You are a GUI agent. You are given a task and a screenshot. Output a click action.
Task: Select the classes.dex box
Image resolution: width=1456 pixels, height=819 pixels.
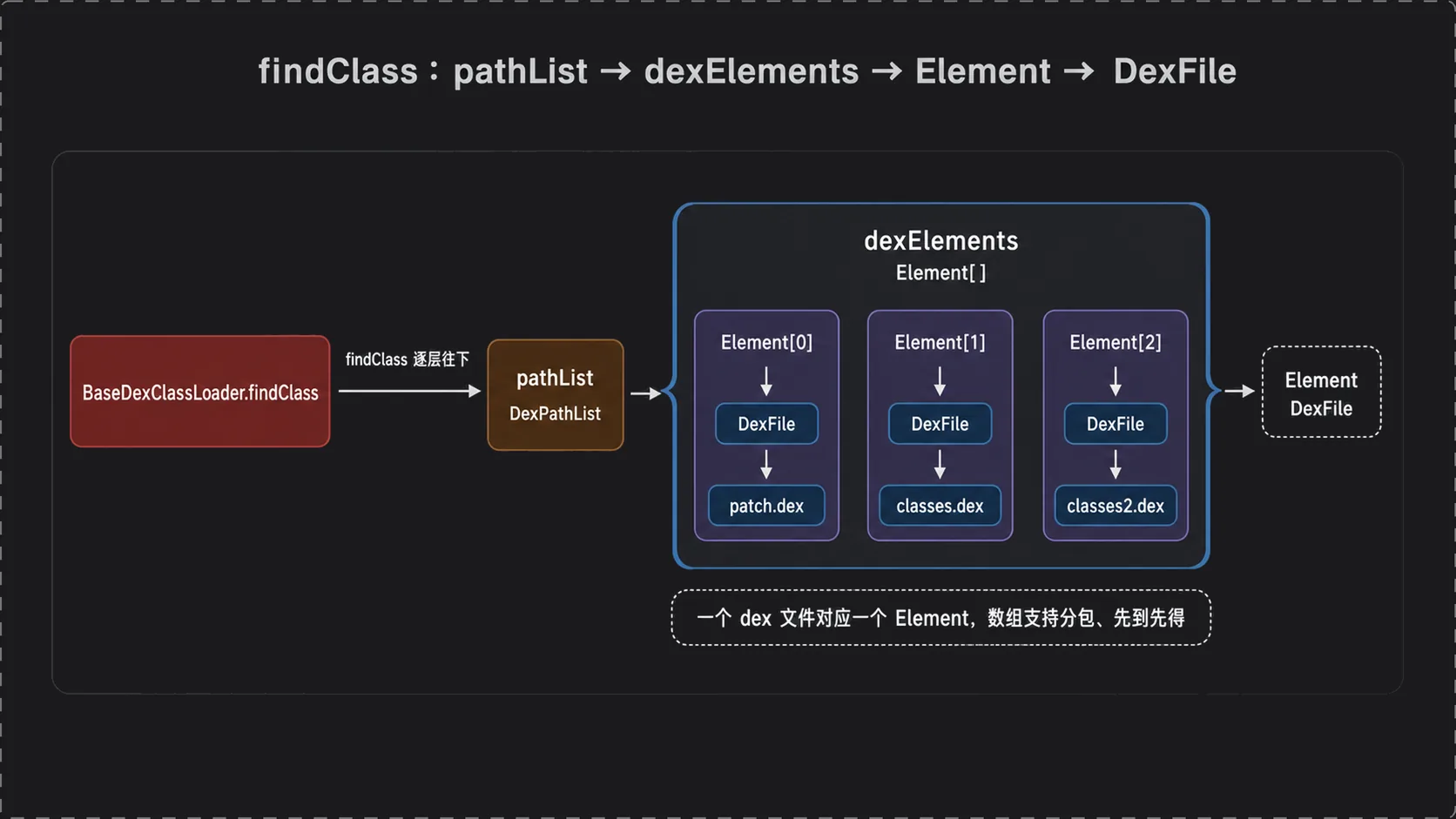tap(940, 506)
